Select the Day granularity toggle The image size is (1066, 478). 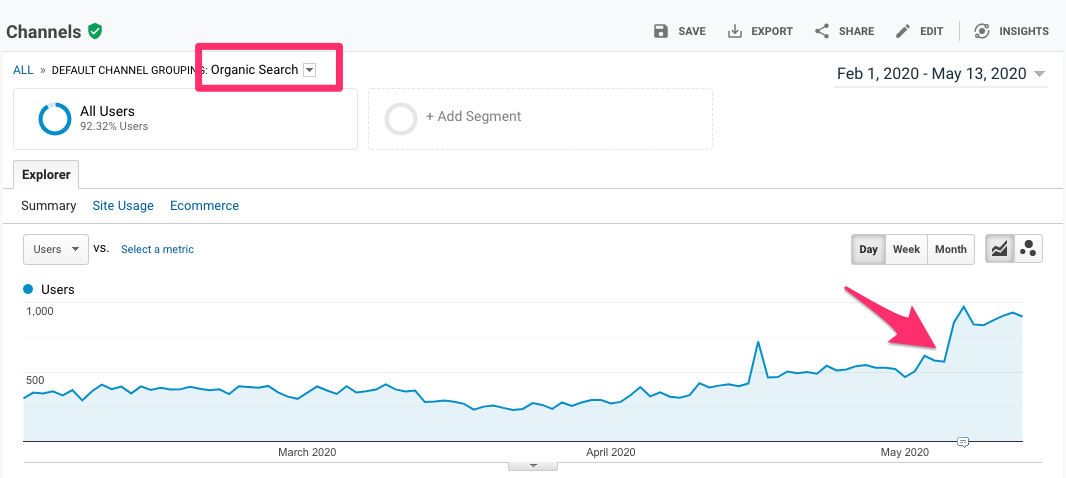868,249
